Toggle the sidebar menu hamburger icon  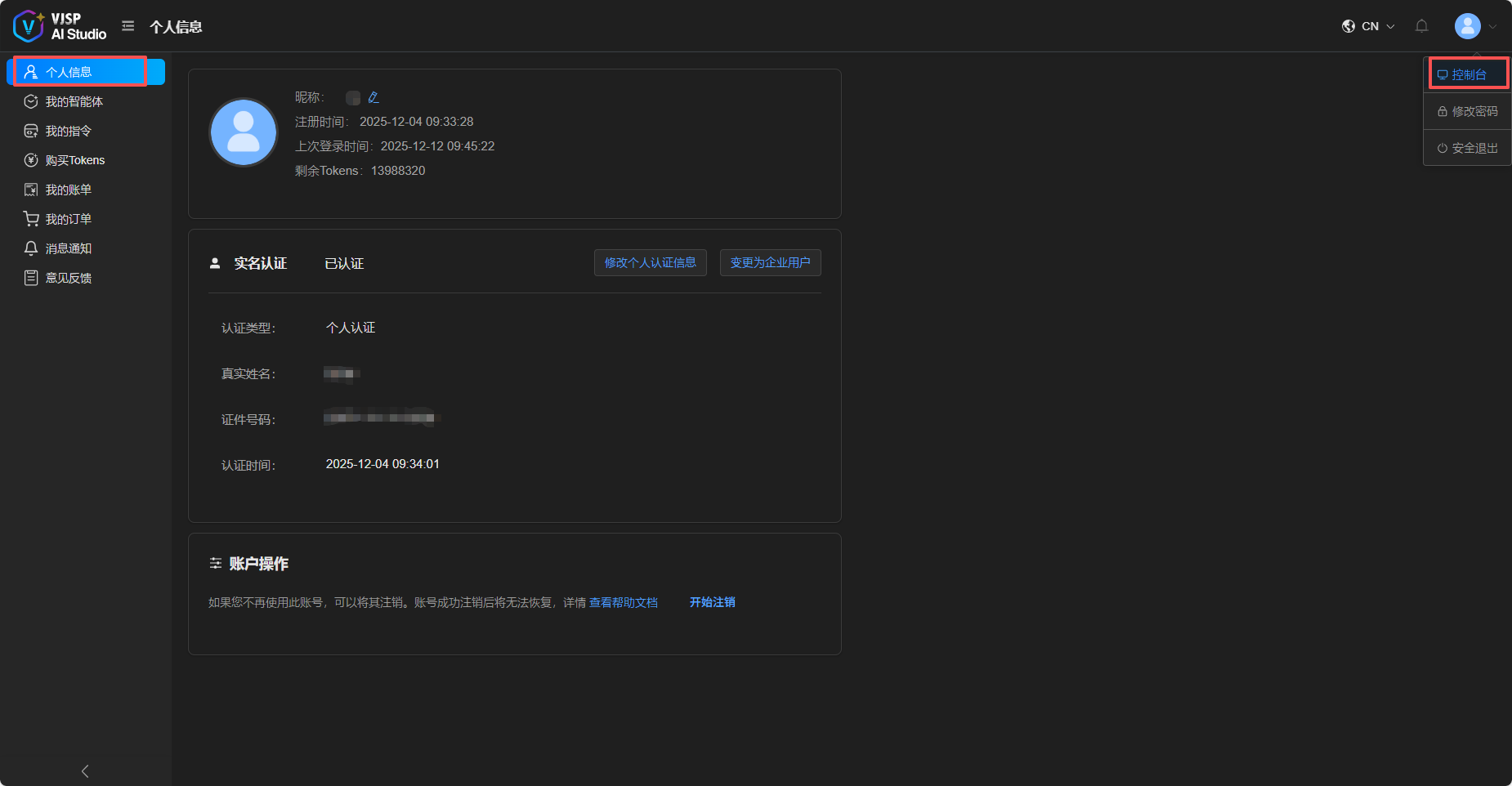coord(128,26)
